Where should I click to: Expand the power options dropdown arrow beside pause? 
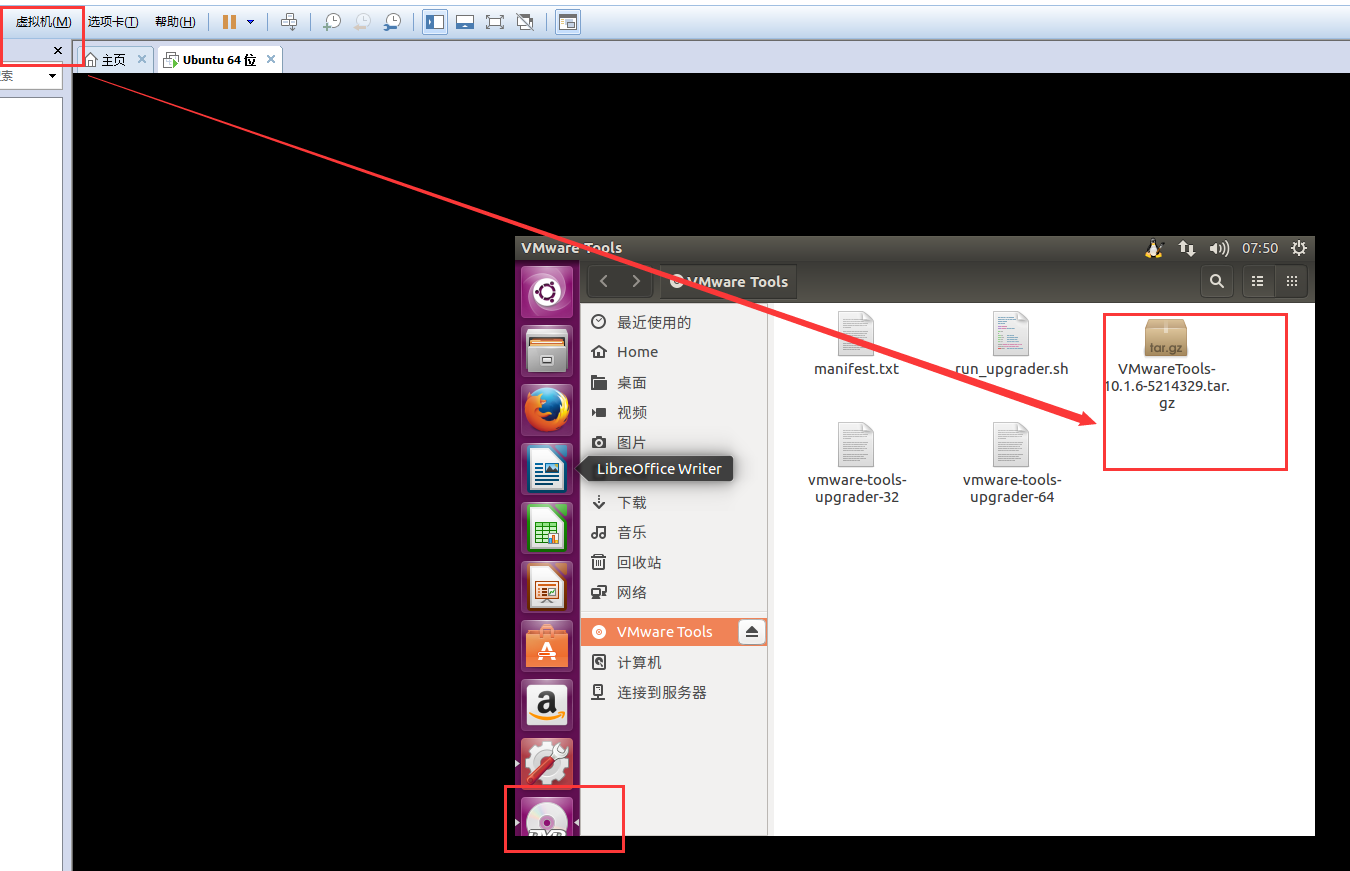(x=250, y=22)
